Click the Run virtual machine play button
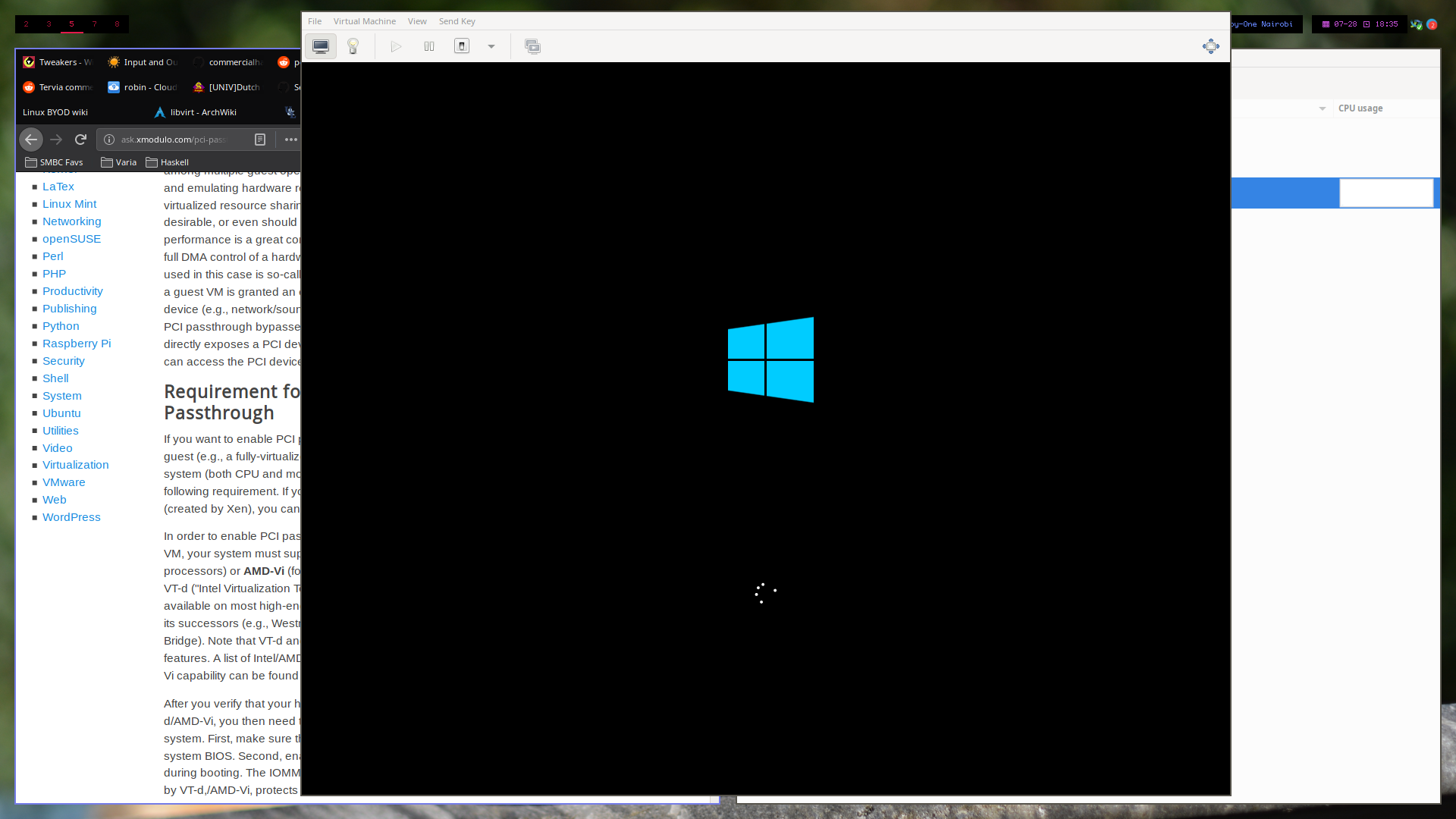The width and height of the screenshot is (1456, 819). [x=396, y=46]
